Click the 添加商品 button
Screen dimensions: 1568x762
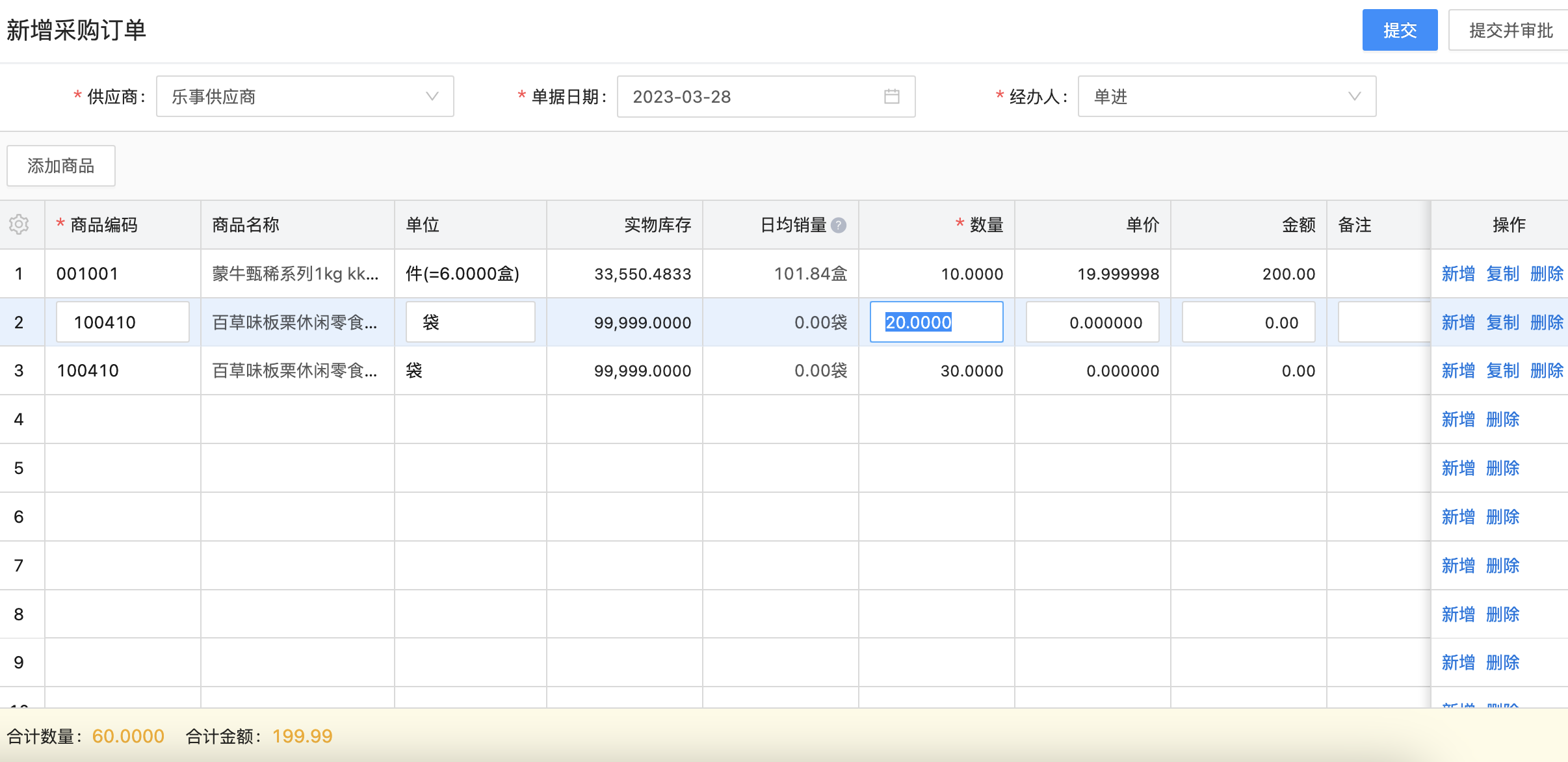(x=61, y=166)
